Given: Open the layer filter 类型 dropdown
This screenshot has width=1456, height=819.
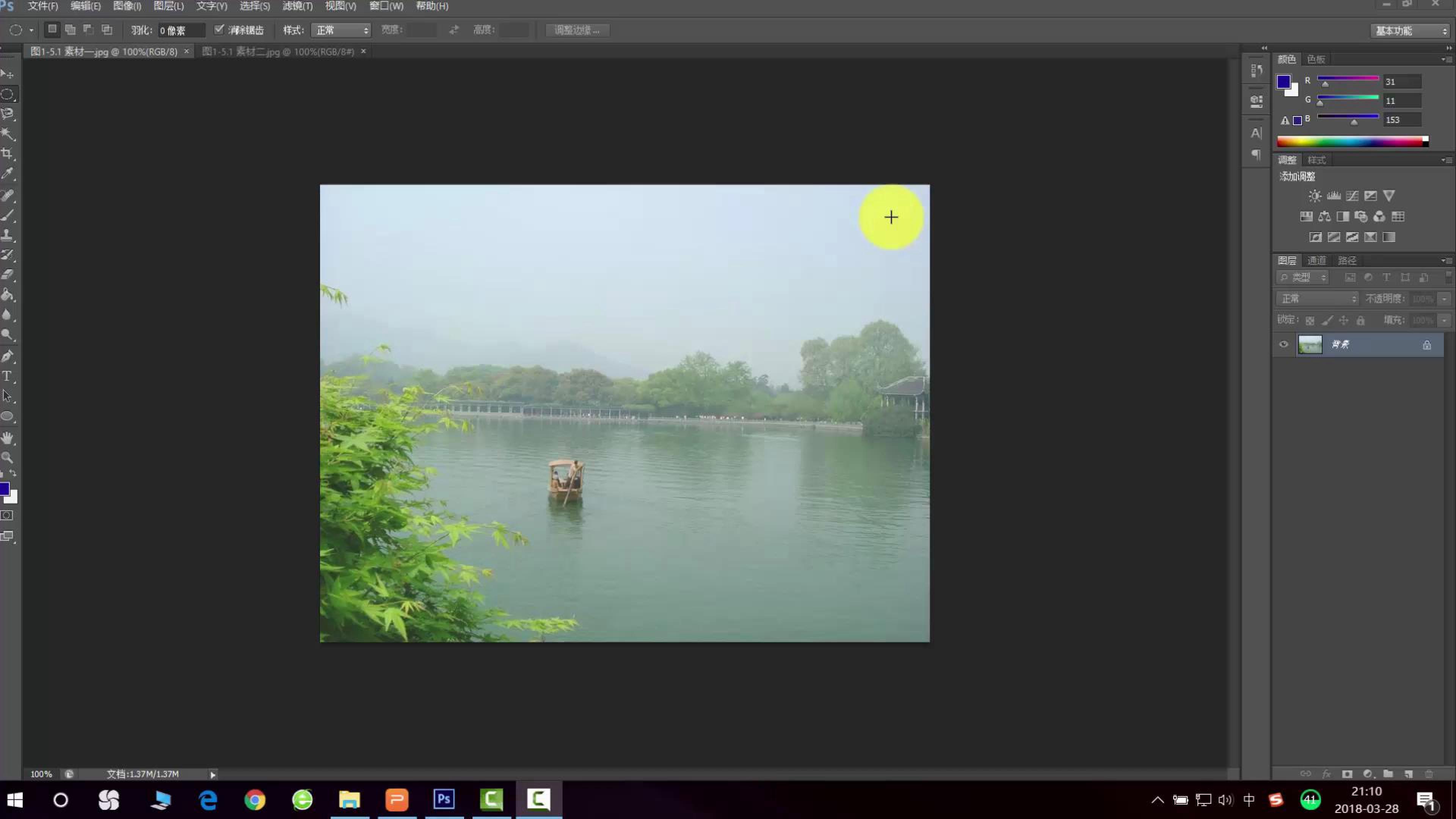Looking at the screenshot, I should click(1302, 277).
